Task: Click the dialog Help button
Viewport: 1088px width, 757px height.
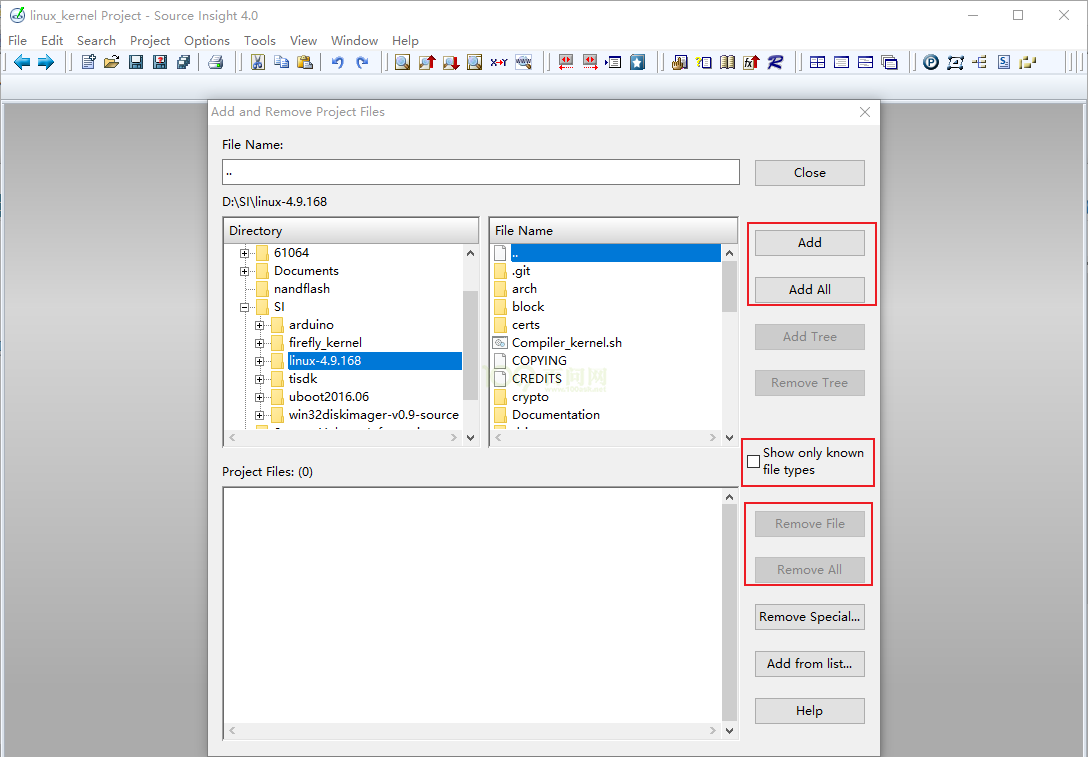Action: click(x=810, y=711)
